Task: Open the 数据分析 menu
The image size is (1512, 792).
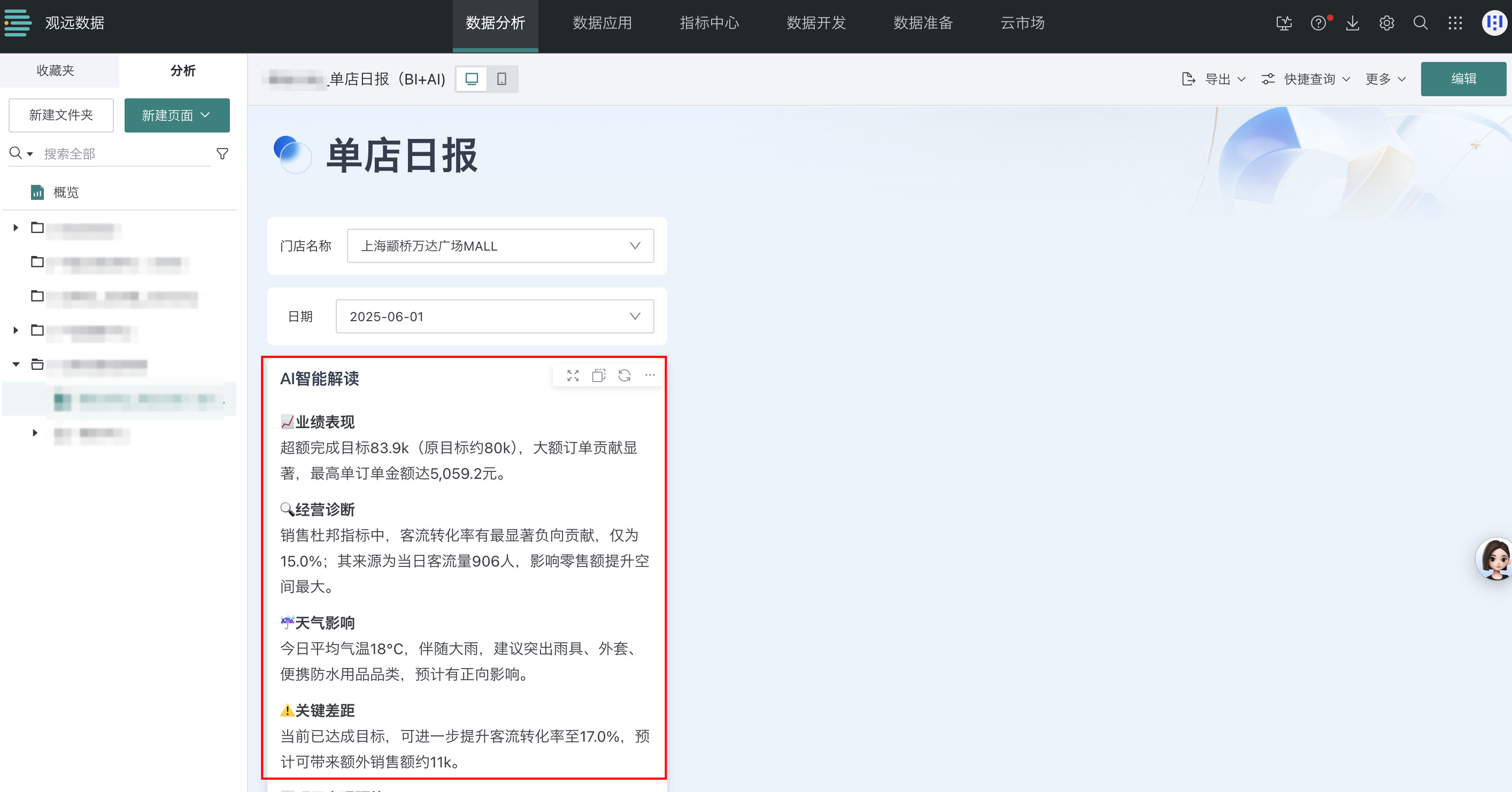Action: pyautogui.click(x=496, y=23)
